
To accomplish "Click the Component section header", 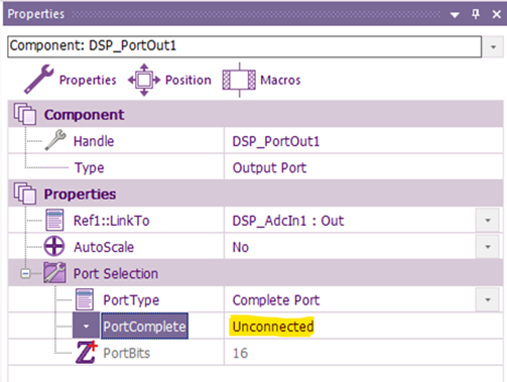I will tap(255, 114).
